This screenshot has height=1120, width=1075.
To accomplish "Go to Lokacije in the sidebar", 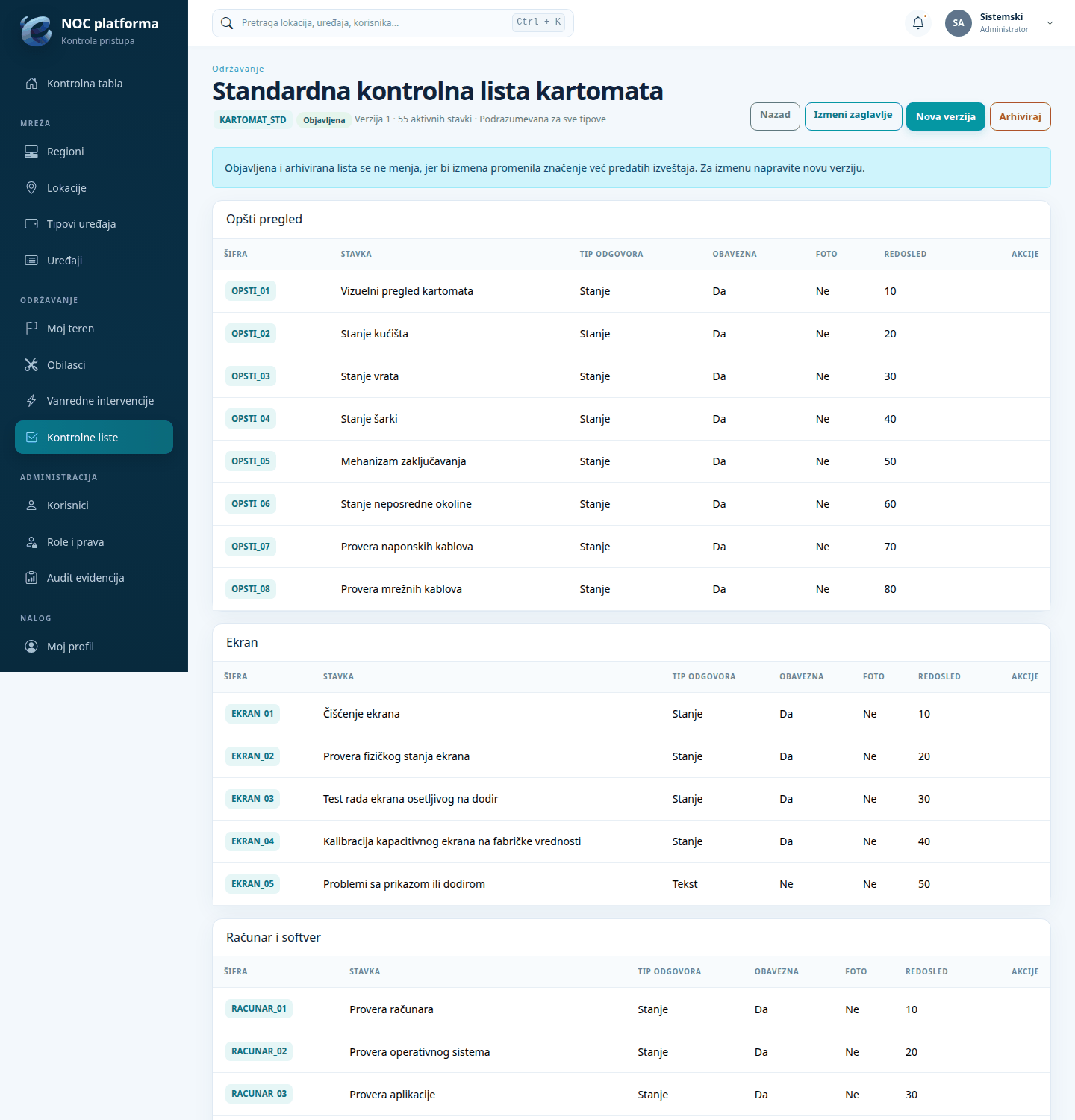I will tap(94, 188).
